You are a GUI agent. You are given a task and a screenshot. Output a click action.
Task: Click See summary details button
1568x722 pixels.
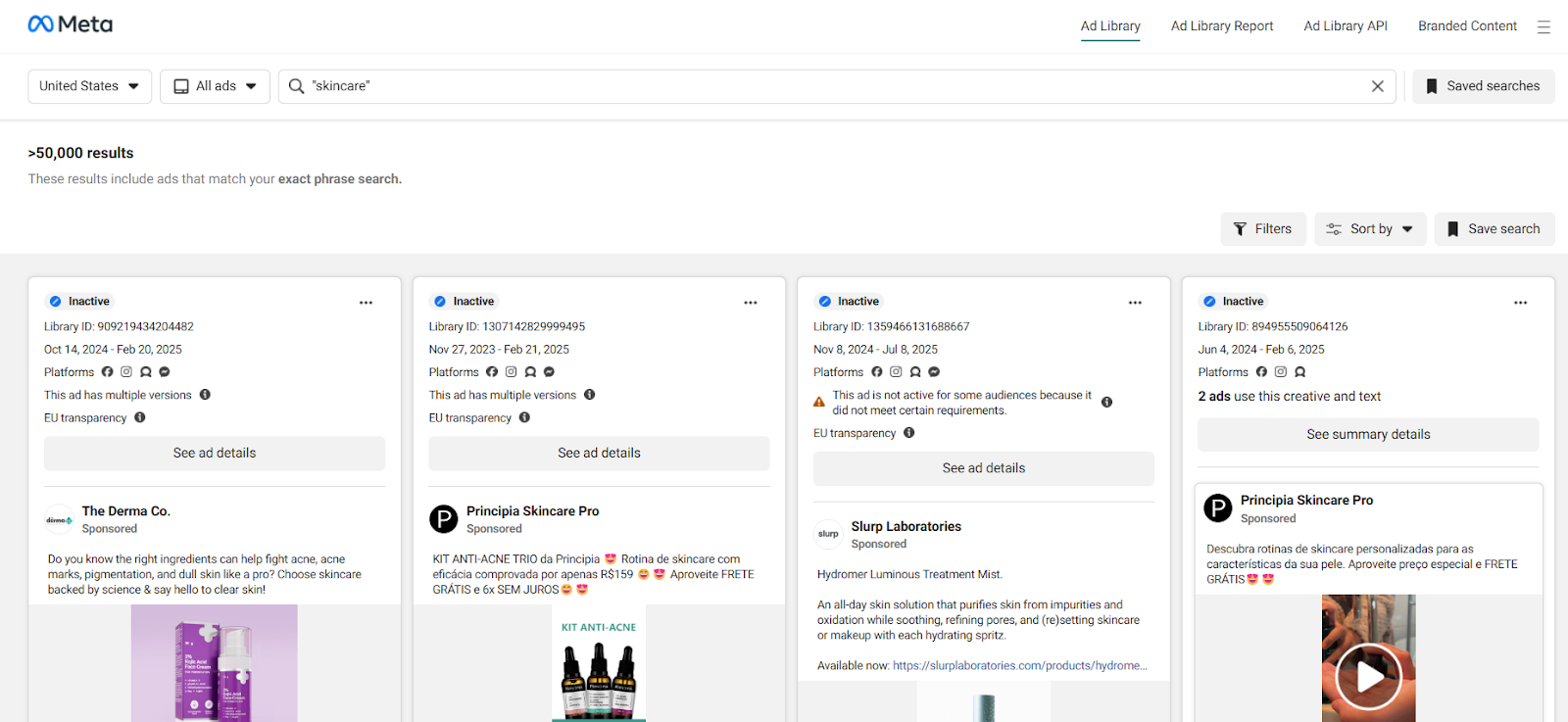pos(1368,435)
